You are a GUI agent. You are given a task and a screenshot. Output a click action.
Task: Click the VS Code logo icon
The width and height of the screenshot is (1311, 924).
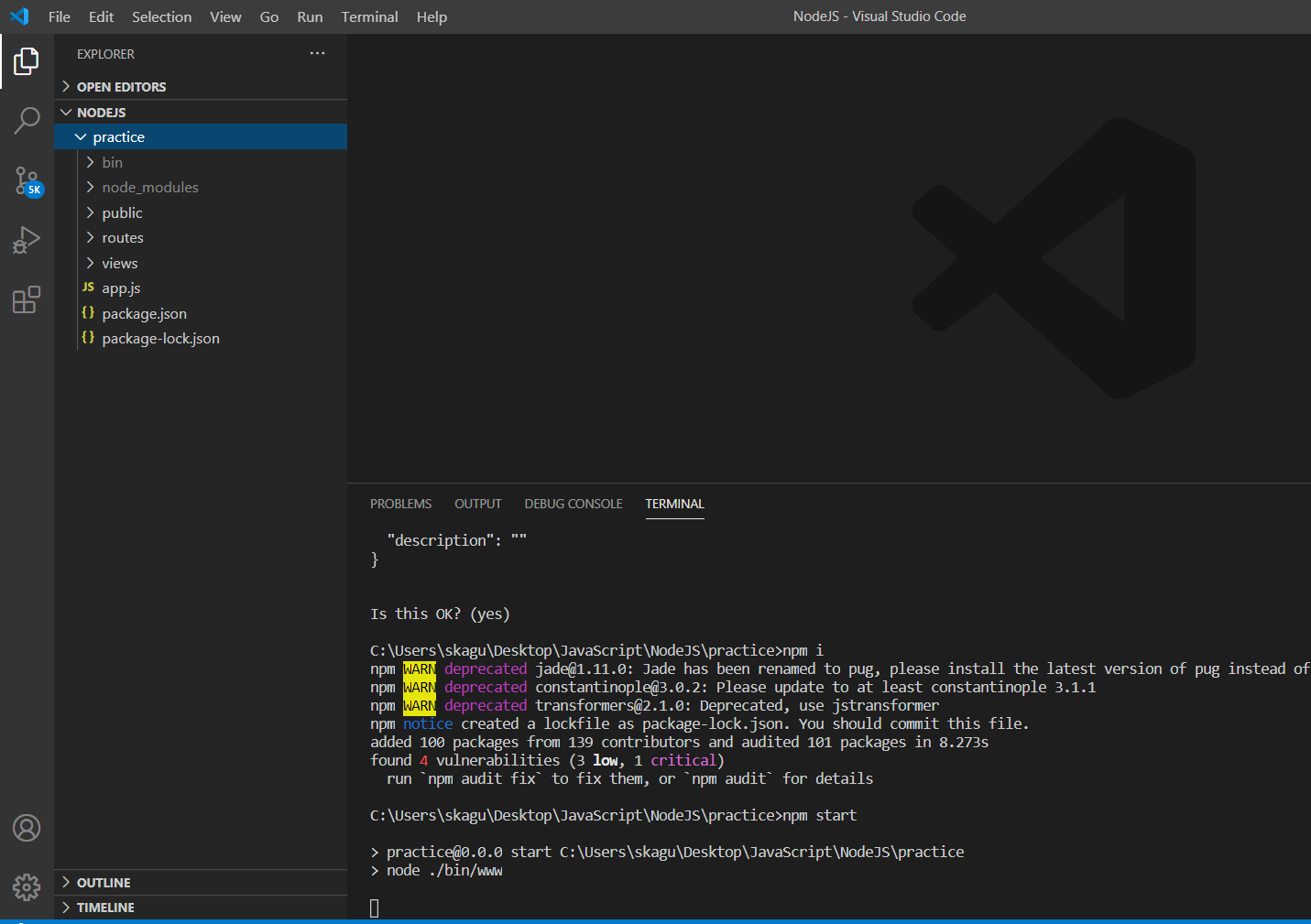tap(19, 16)
